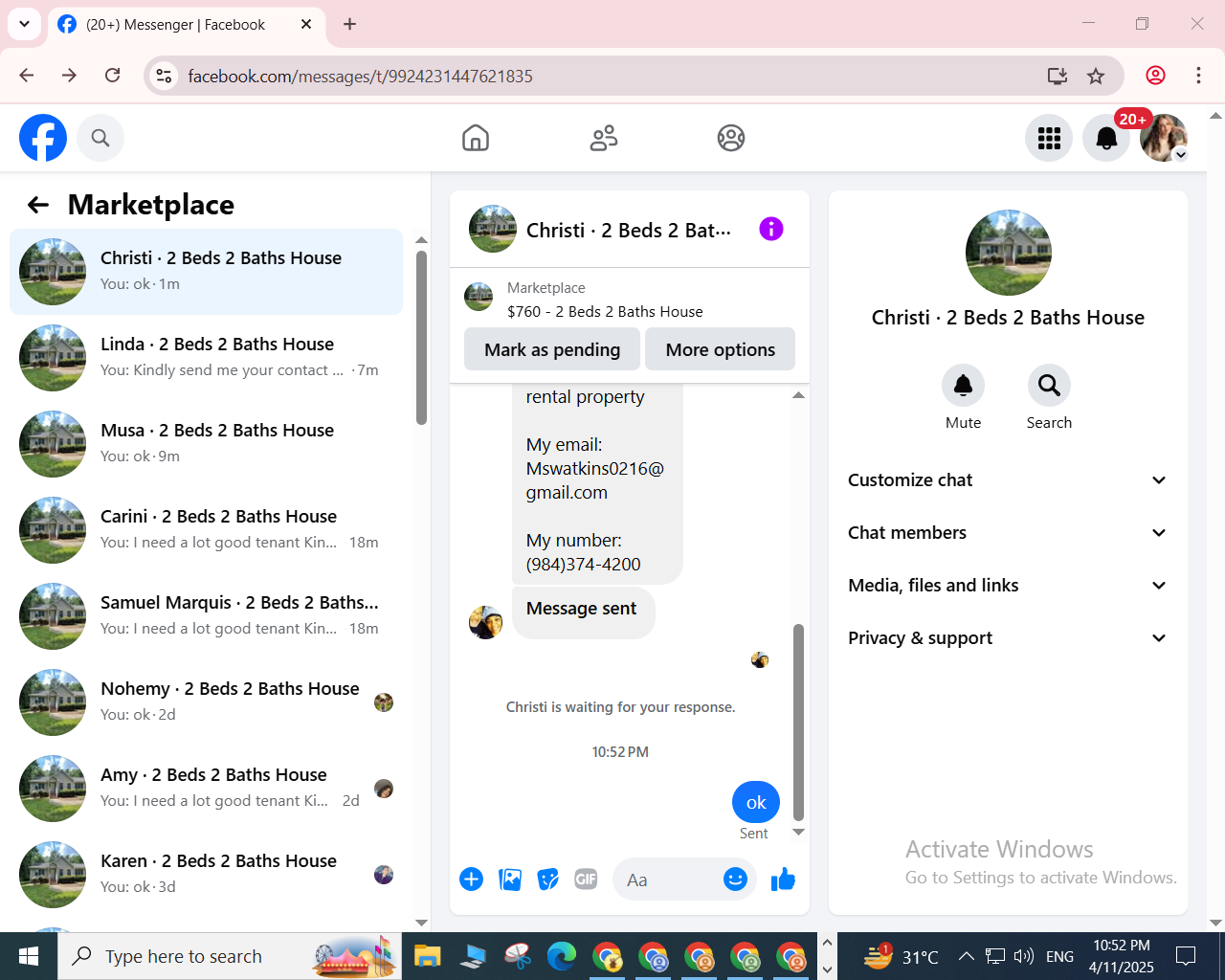Click the browser address bar URL
Viewport: 1225px width, 980px height.
click(360, 76)
